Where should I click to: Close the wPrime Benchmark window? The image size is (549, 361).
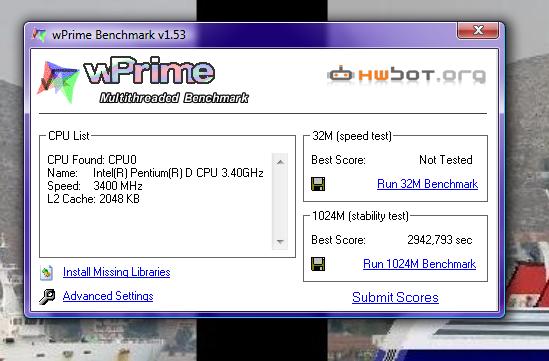click(478, 30)
